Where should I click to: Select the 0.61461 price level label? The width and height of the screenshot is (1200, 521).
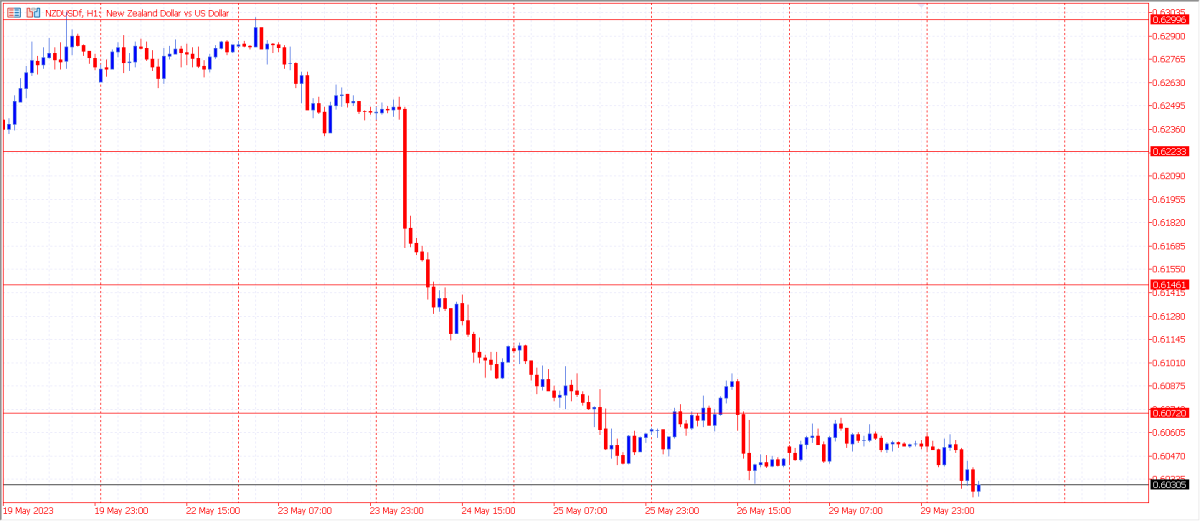pos(1168,285)
